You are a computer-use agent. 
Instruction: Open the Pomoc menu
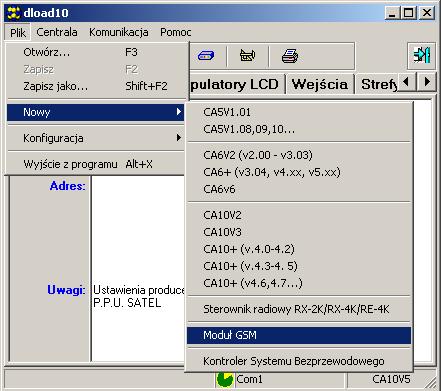pyautogui.click(x=175, y=32)
